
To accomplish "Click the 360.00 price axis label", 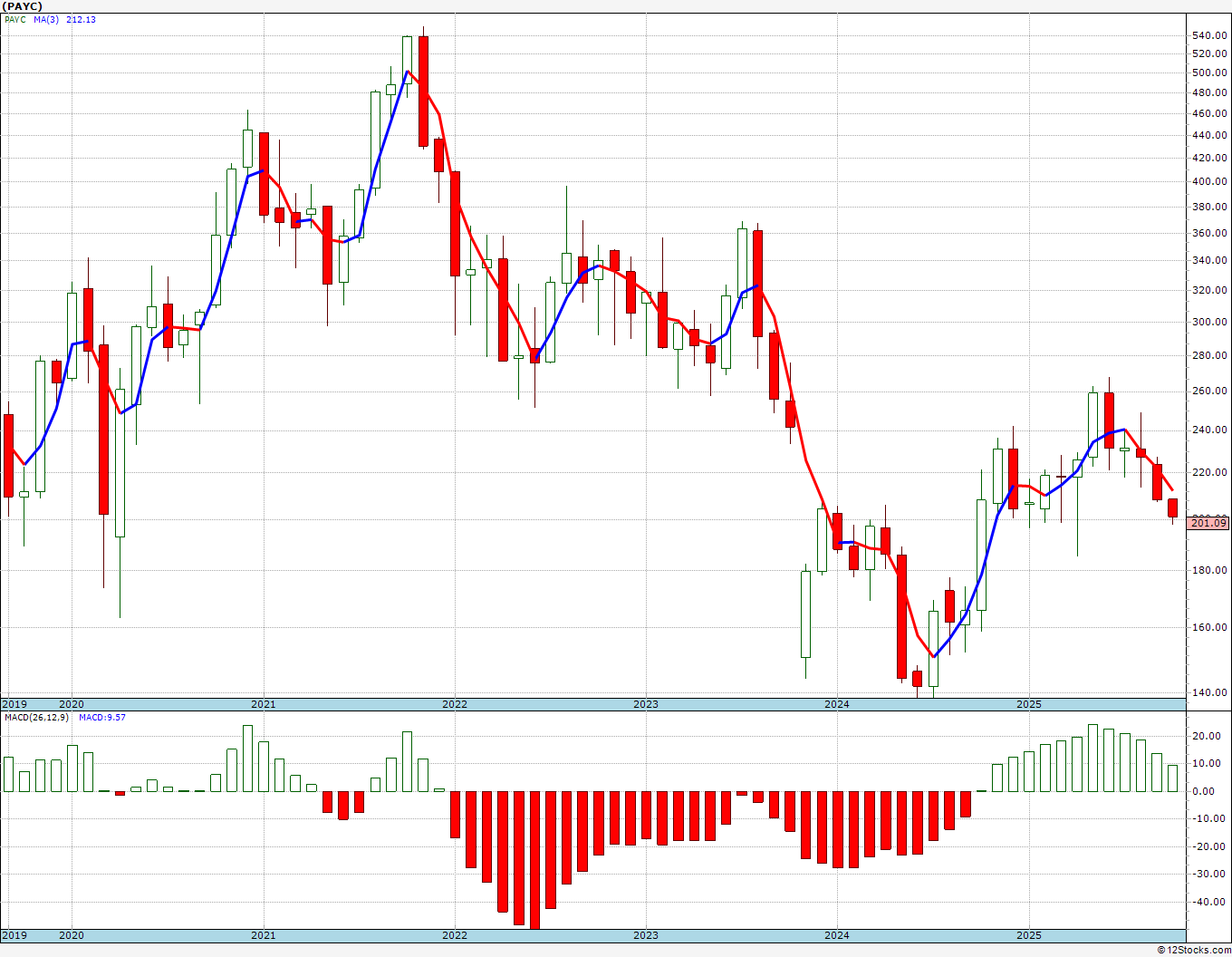I will [1210, 234].
